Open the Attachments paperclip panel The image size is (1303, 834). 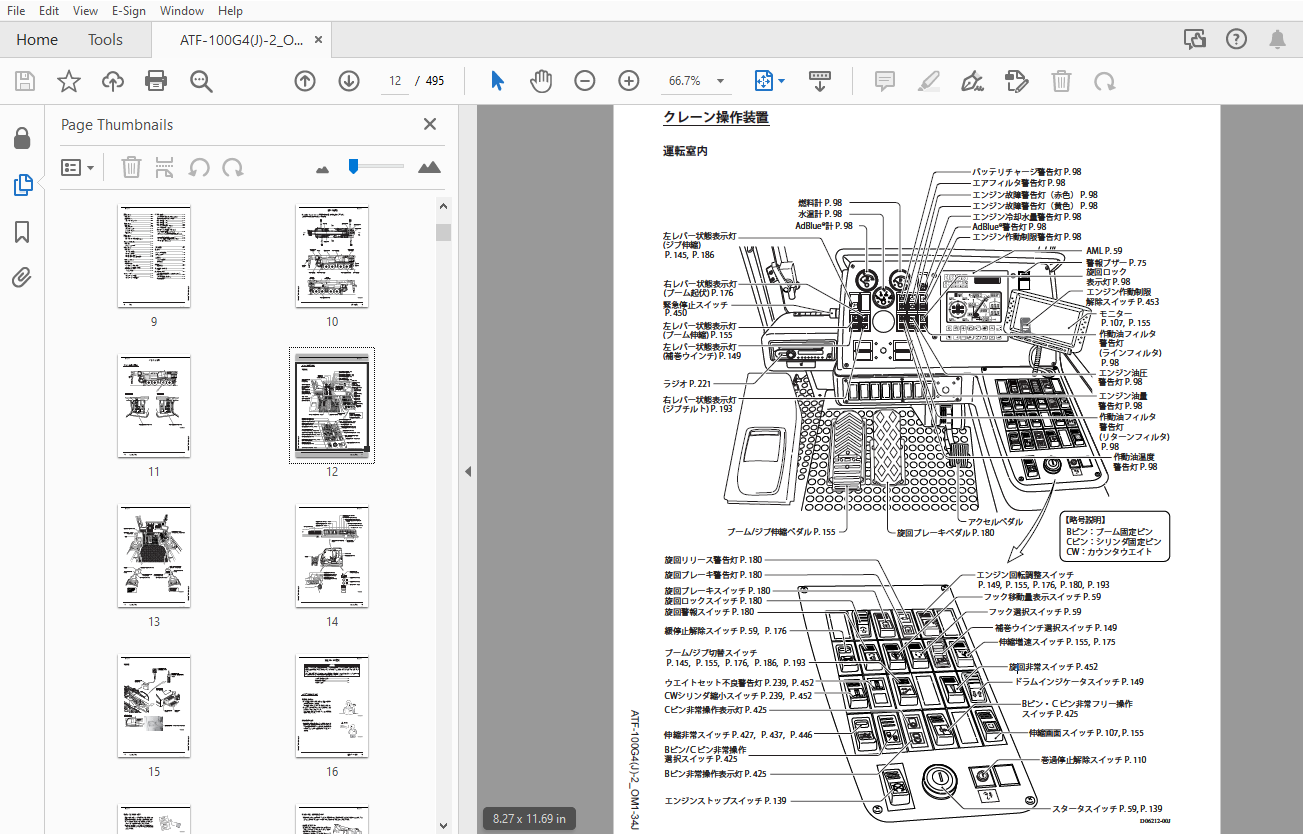coord(22,278)
